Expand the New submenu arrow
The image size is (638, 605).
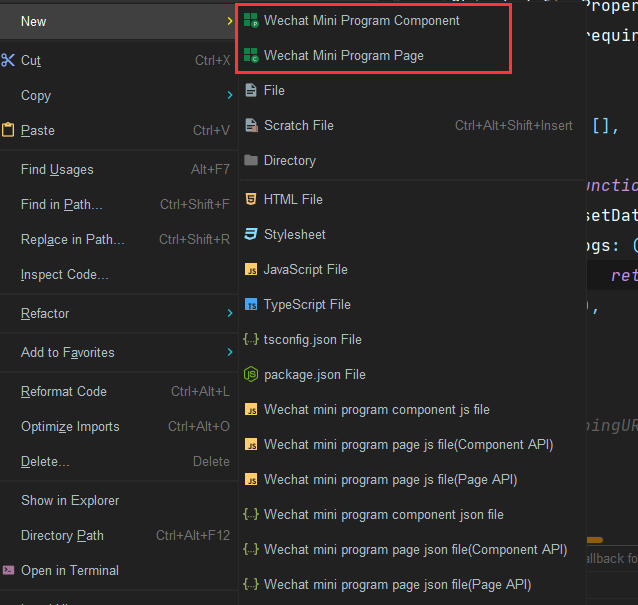pyautogui.click(x=230, y=21)
